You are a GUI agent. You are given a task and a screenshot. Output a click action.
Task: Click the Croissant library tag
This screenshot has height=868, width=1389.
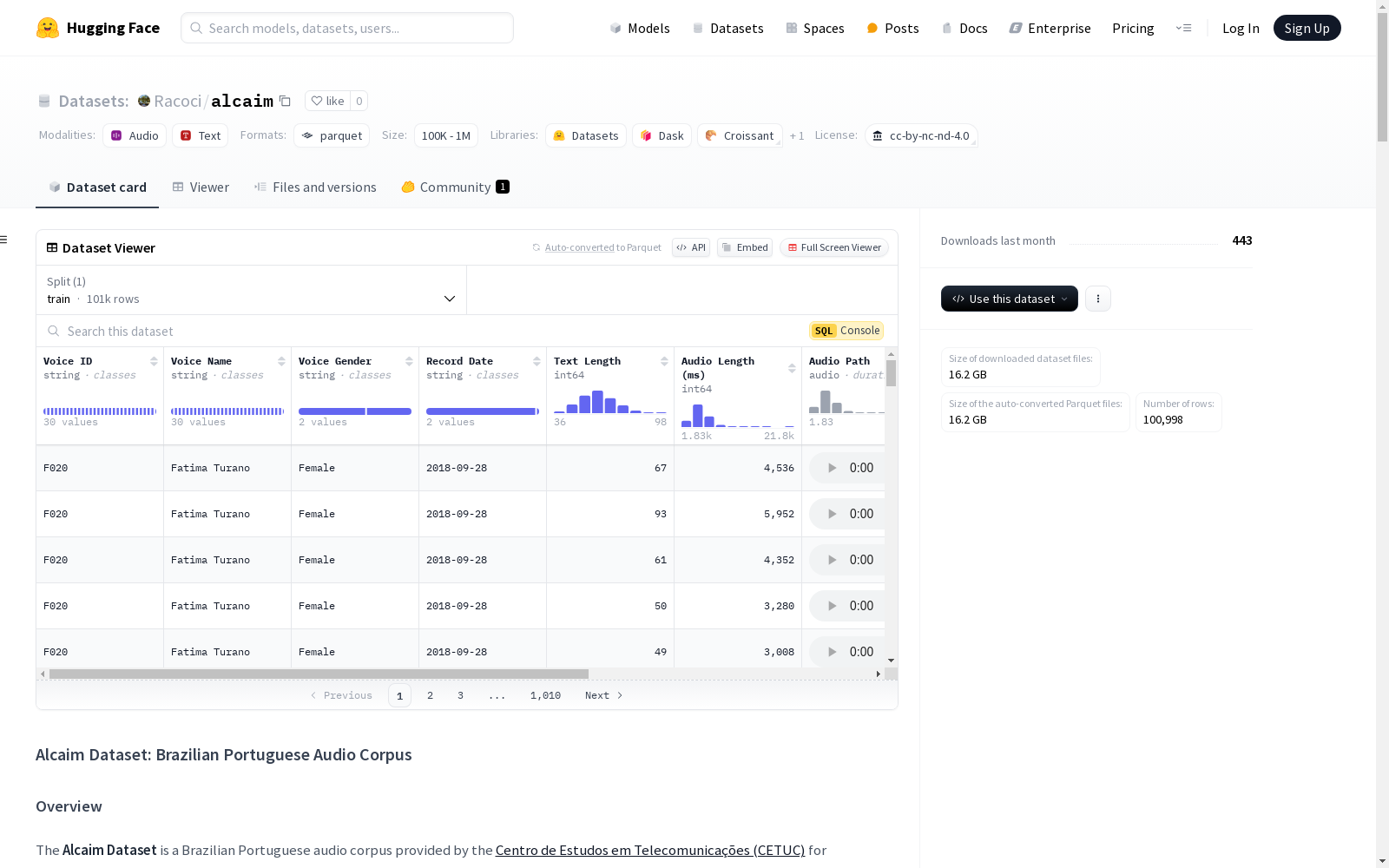coord(740,135)
